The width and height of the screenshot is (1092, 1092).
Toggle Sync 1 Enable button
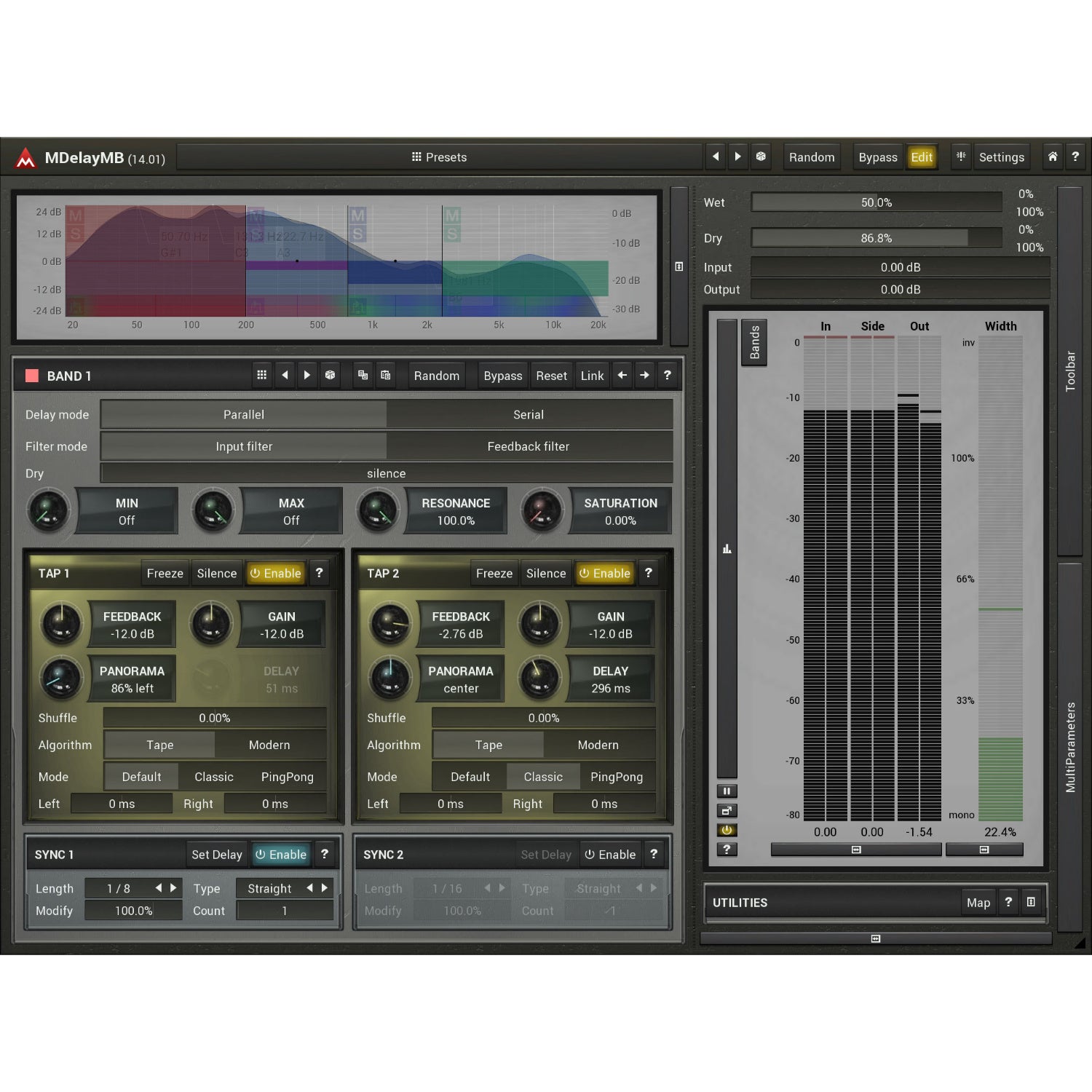click(281, 854)
